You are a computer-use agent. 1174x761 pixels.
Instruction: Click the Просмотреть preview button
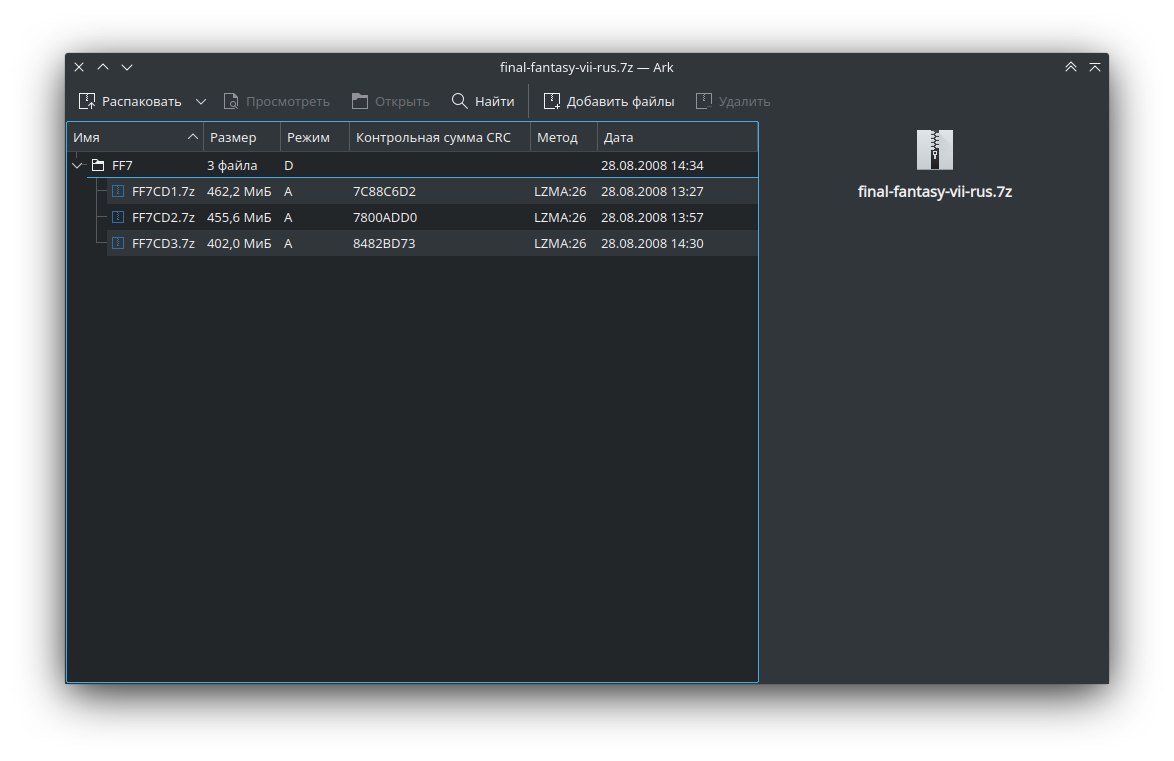coord(276,101)
